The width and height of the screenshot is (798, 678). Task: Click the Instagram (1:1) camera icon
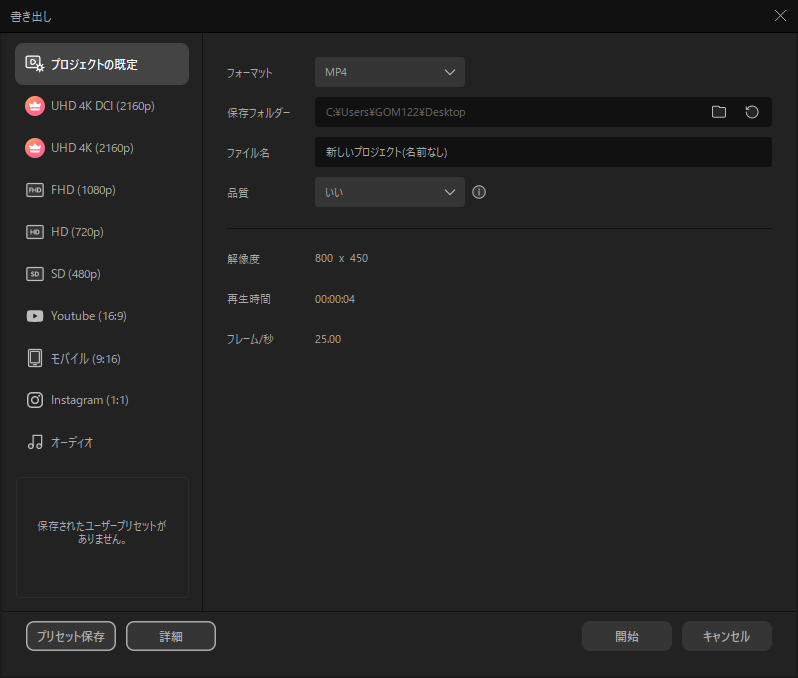(35, 400)
